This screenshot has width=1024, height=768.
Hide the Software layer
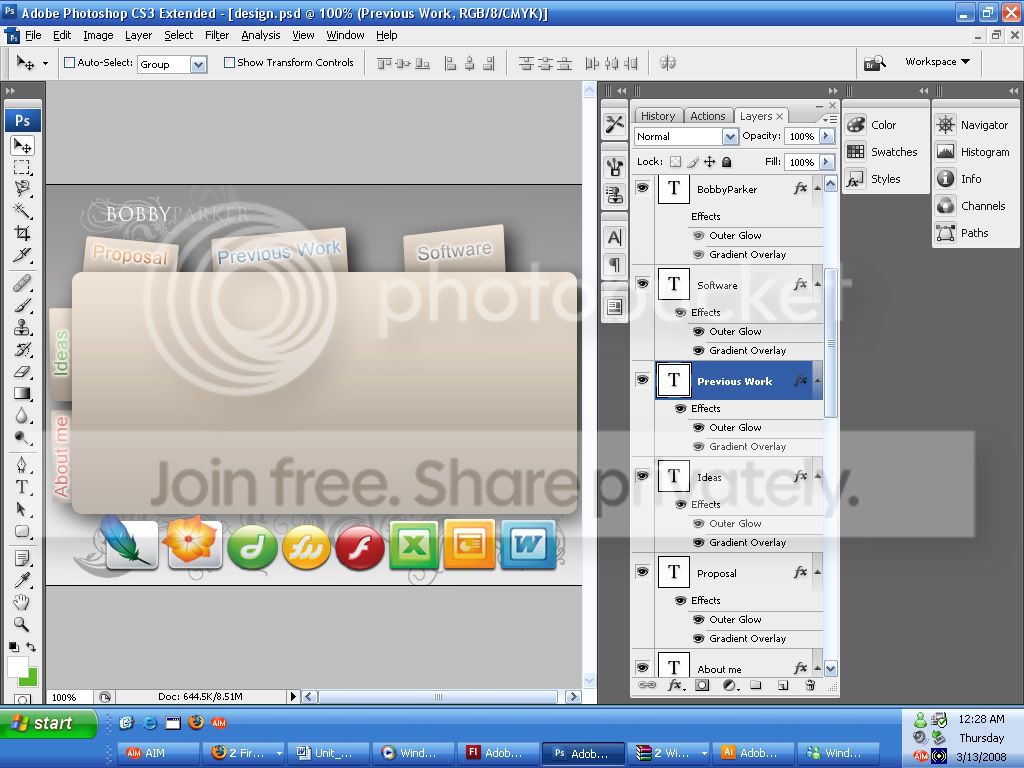(643, 283)
